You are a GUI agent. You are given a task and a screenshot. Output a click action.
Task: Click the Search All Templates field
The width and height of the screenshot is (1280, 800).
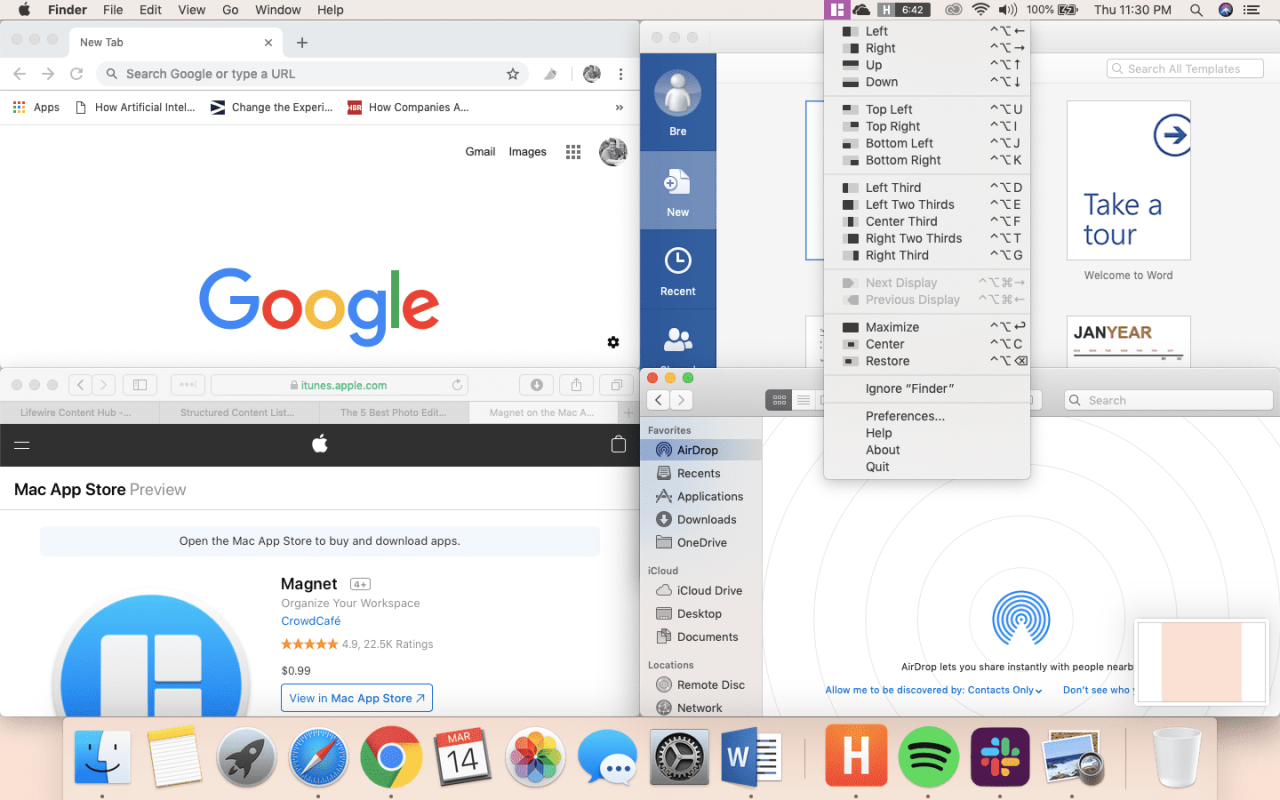[1188, 69]
